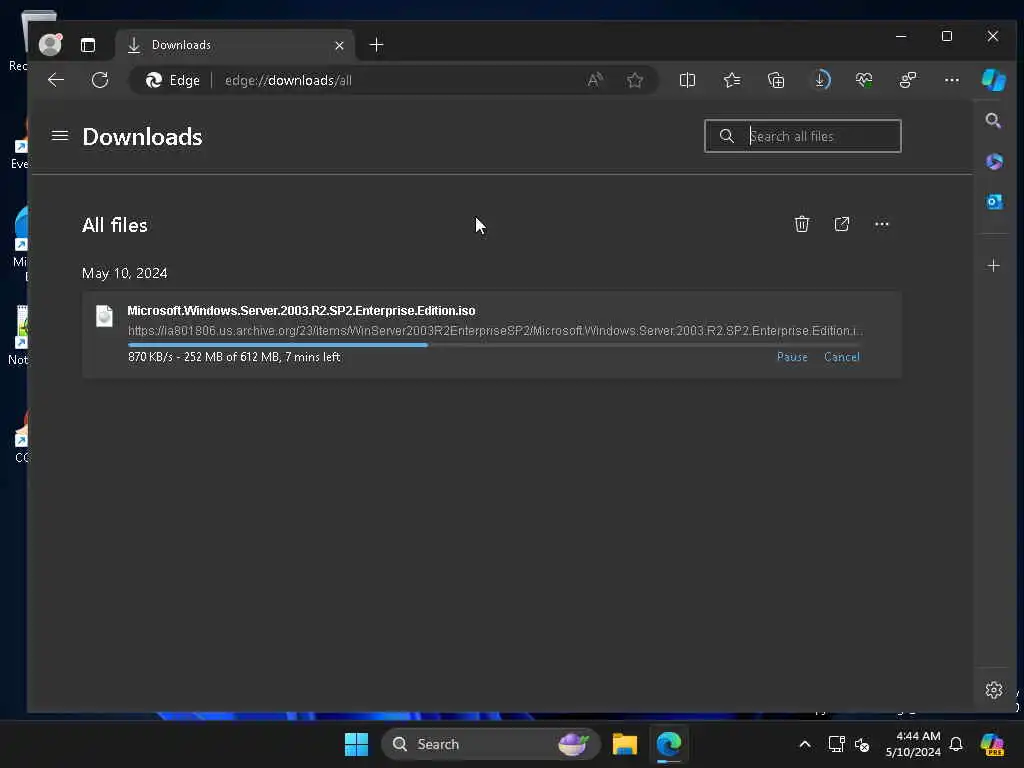
Task: Toggle Read aloud icon in address bar
Action: click(595, 80)
